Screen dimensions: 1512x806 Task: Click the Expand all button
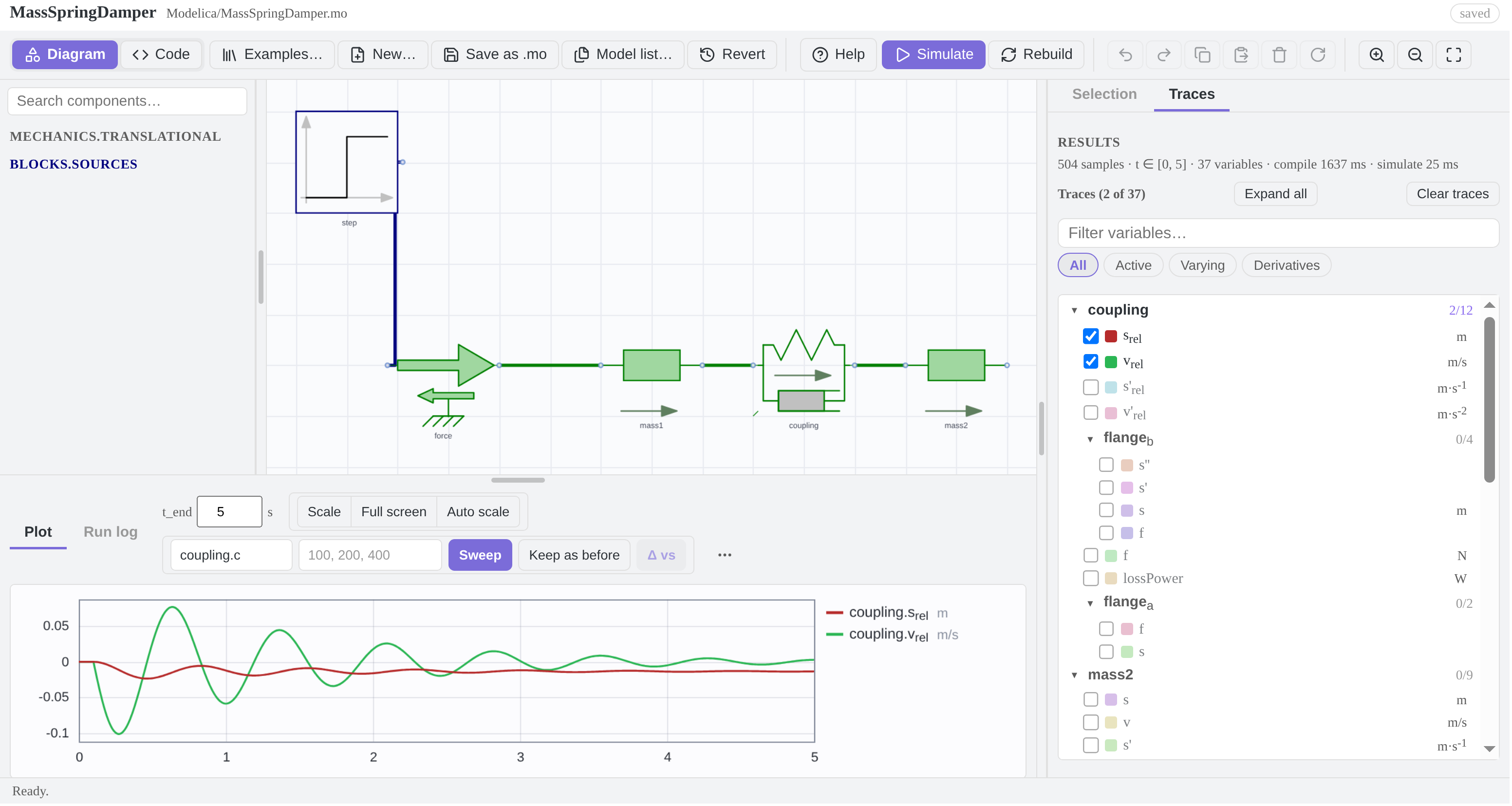1275,194
